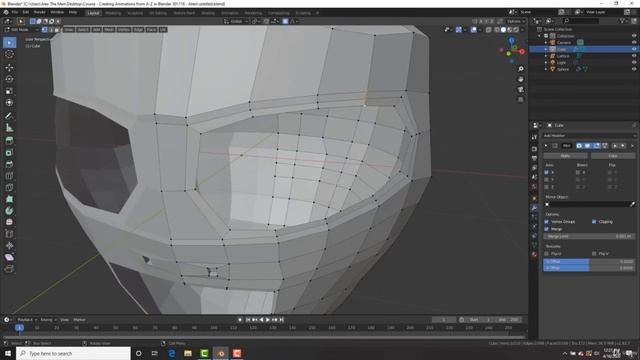Toggle the camera view icon in viewport
Screen dimensions: 640x360
coord(520,89)
